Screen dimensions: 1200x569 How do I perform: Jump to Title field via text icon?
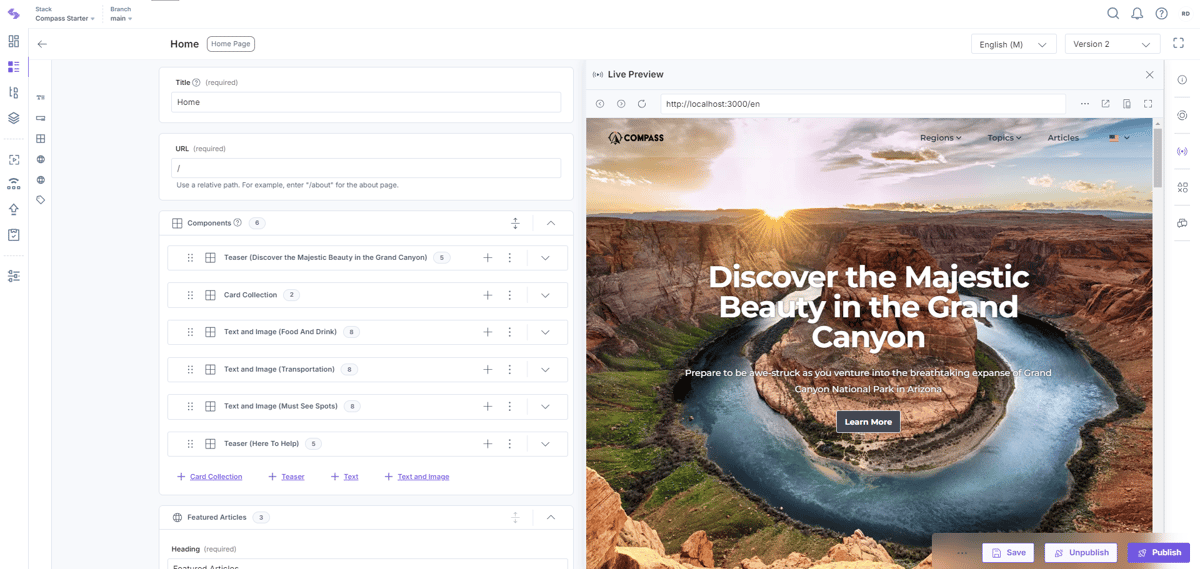click(x=41, y=97)
